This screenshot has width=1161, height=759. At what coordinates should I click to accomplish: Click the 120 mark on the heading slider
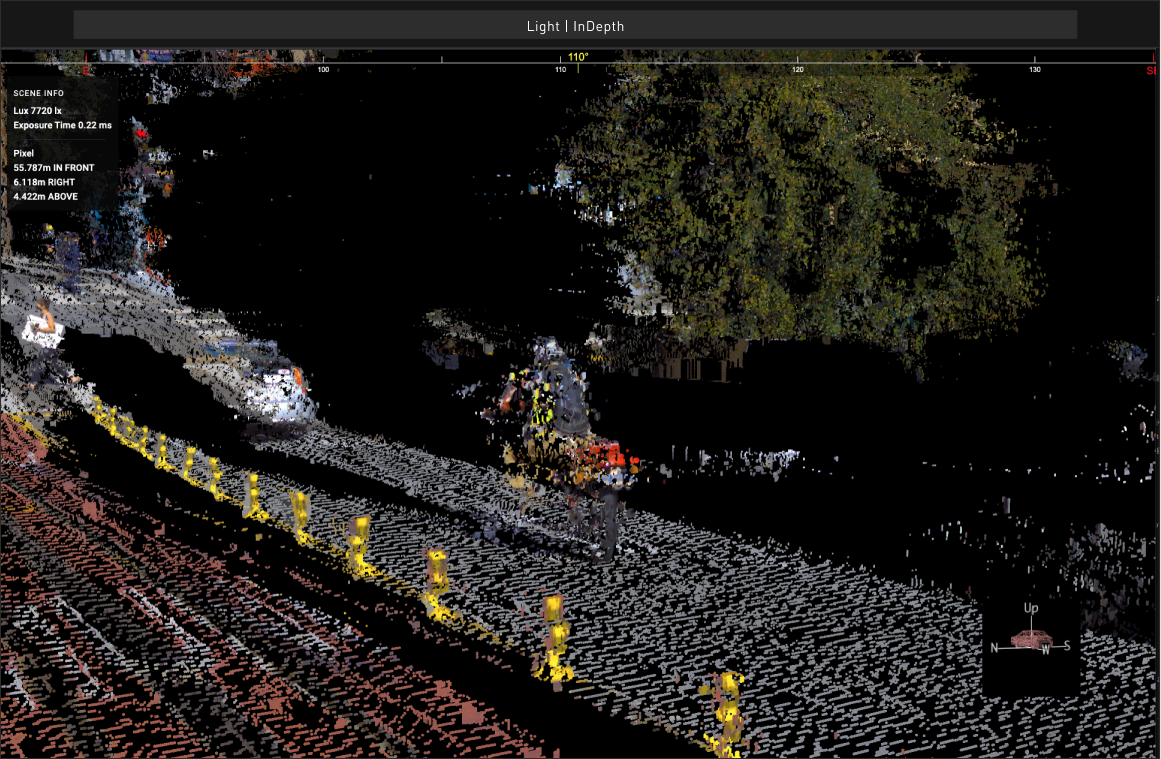click(797, 70)
